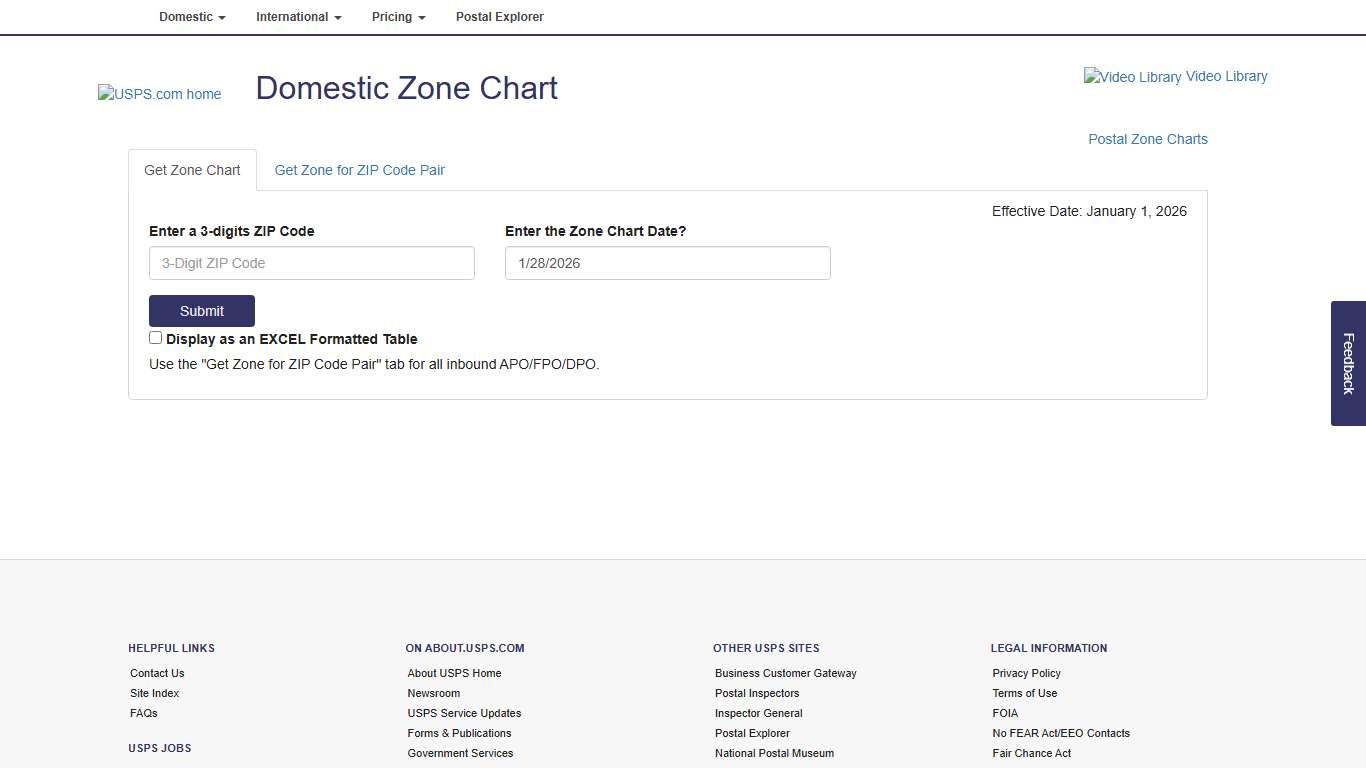Read the Privacy Policy
Screen dimensions: 1366x768
click(x=1026, y=673)
